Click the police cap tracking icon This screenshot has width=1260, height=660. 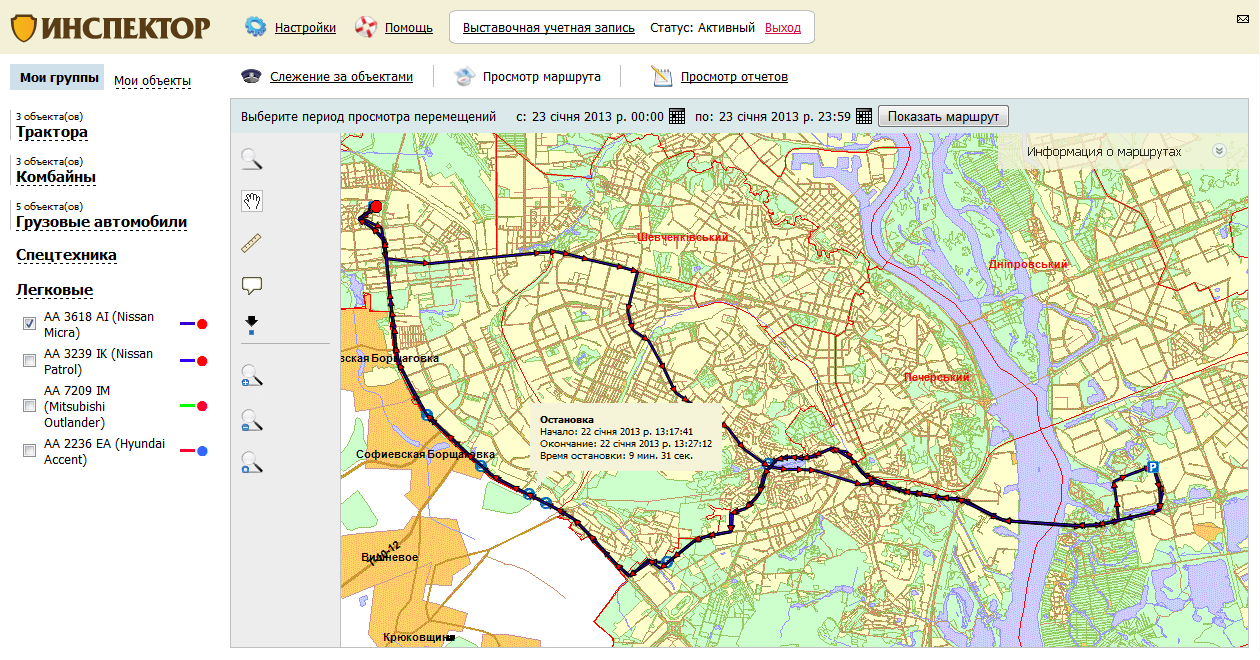pyautogui.click(x=250, y=76)
